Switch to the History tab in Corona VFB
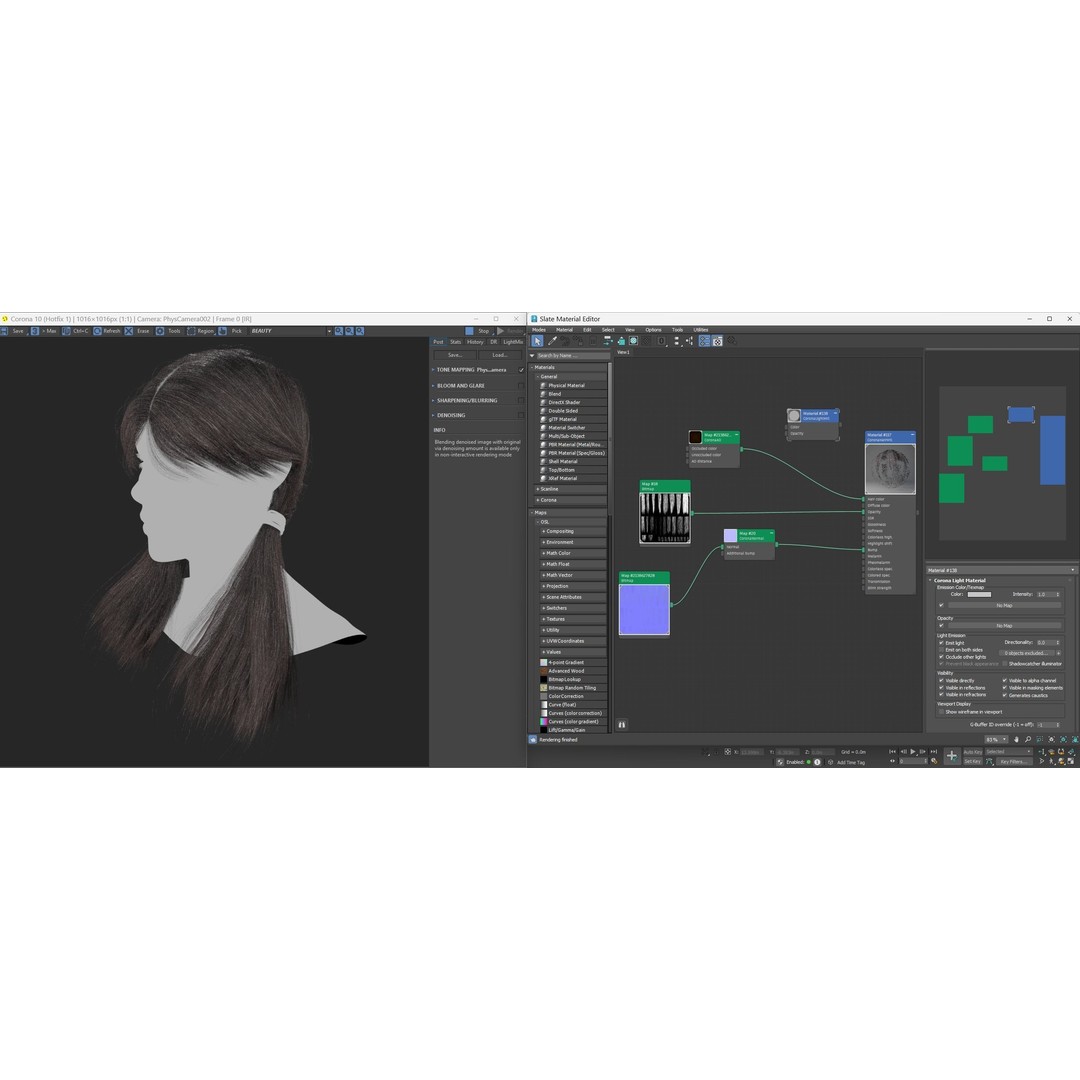Image resolution: width=1080 pixels, height=1080 pixels. (x=476, y=342)
